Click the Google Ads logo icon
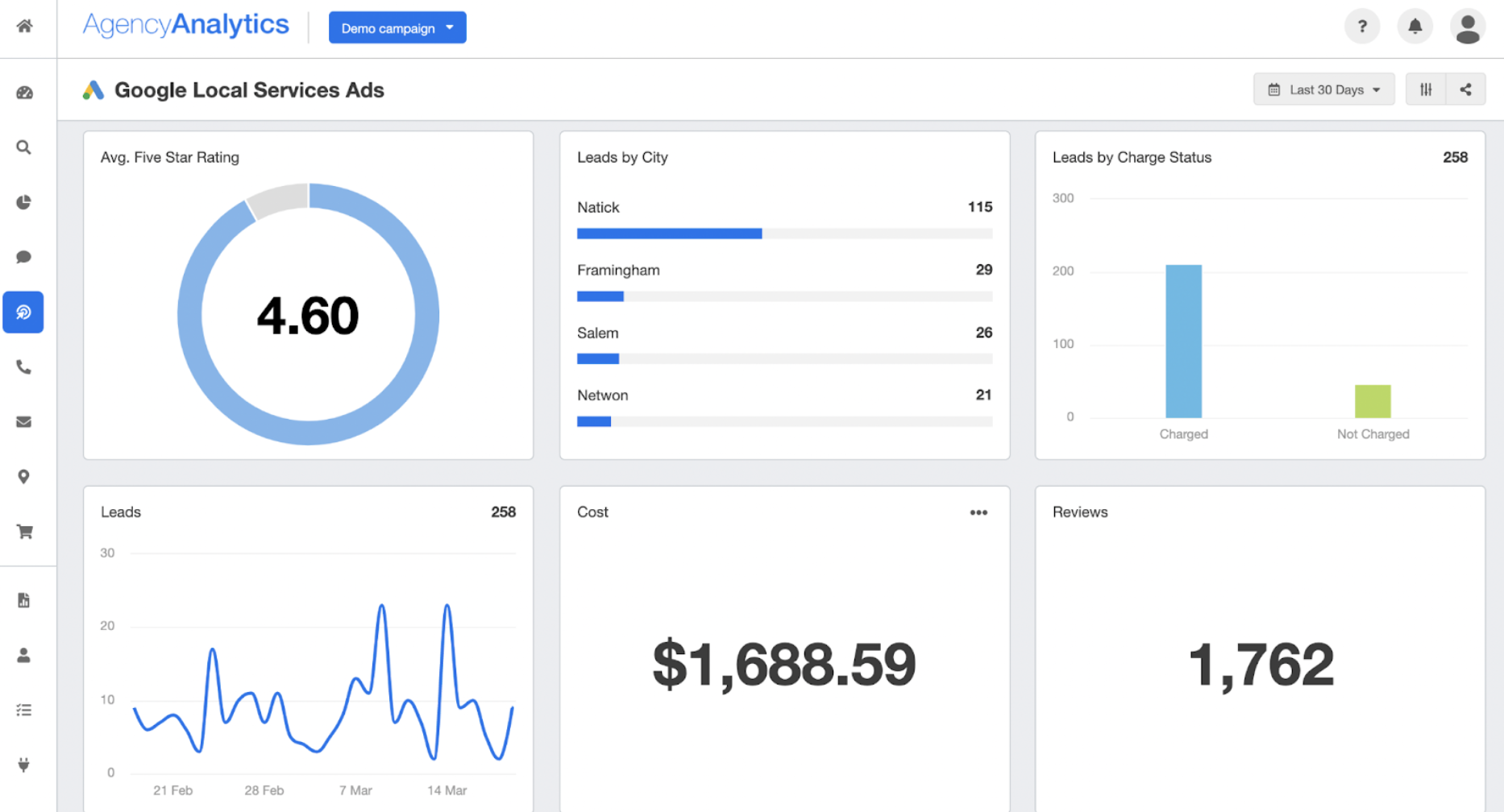This screenshot has height=812, width=1504. coord(93,90)
